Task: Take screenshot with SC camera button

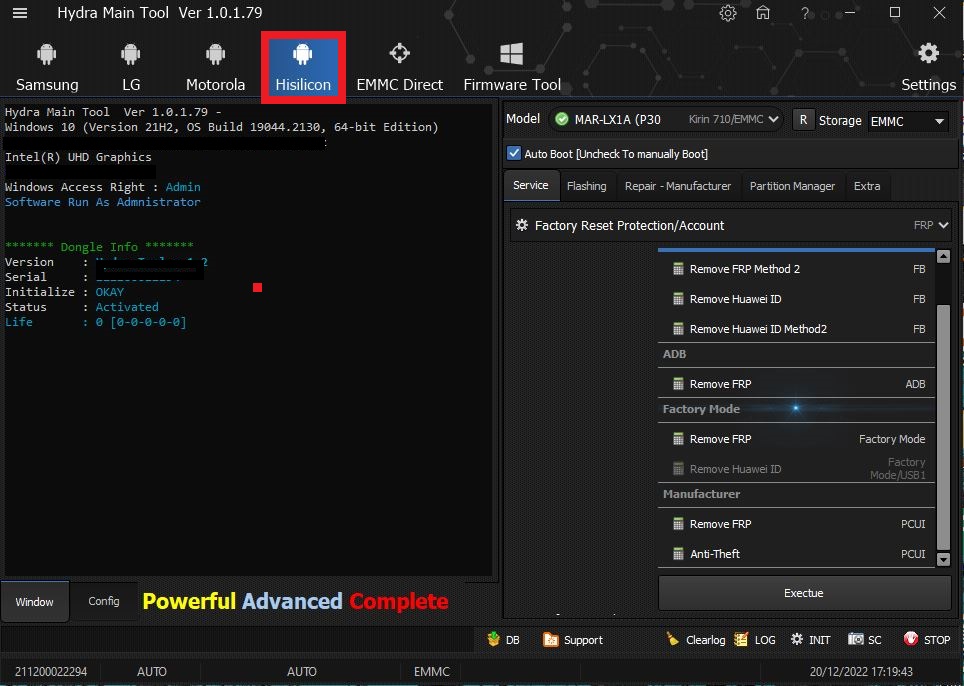Action: point(864,640)
